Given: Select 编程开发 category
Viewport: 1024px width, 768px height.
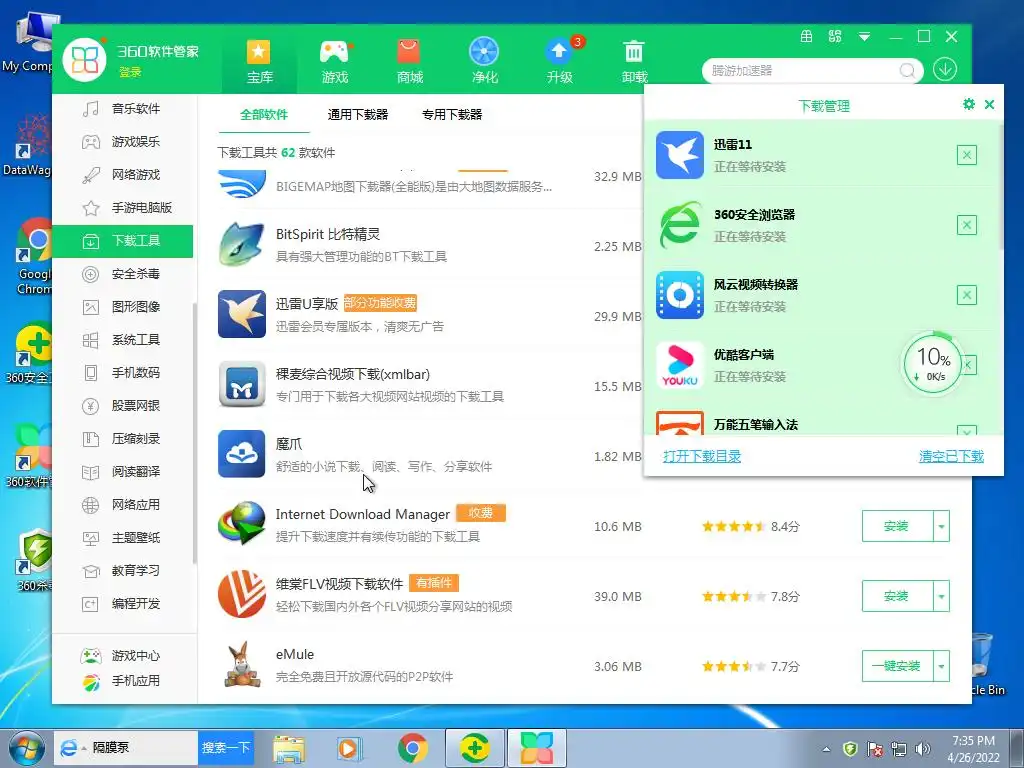Looking at the screenshot, I should pos(123,603).
